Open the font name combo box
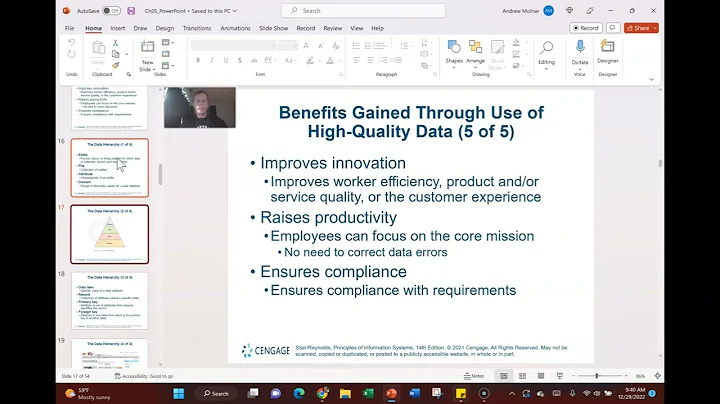720x404 pixels. 234,45
